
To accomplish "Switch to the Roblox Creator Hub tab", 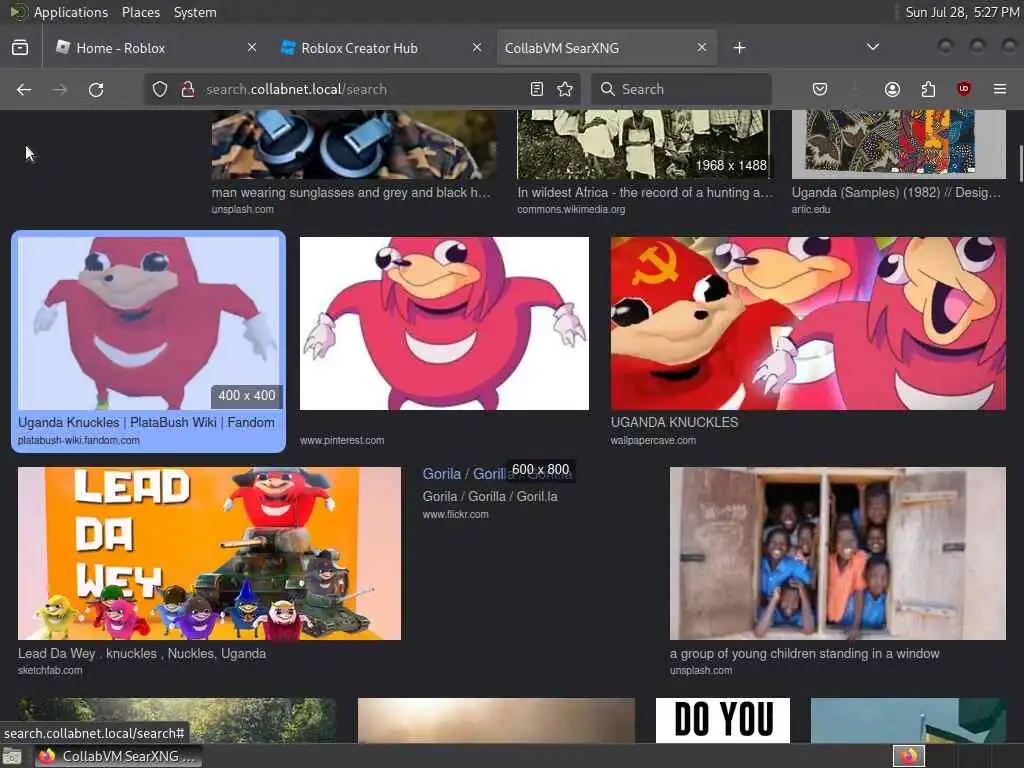I will (381, 48).
